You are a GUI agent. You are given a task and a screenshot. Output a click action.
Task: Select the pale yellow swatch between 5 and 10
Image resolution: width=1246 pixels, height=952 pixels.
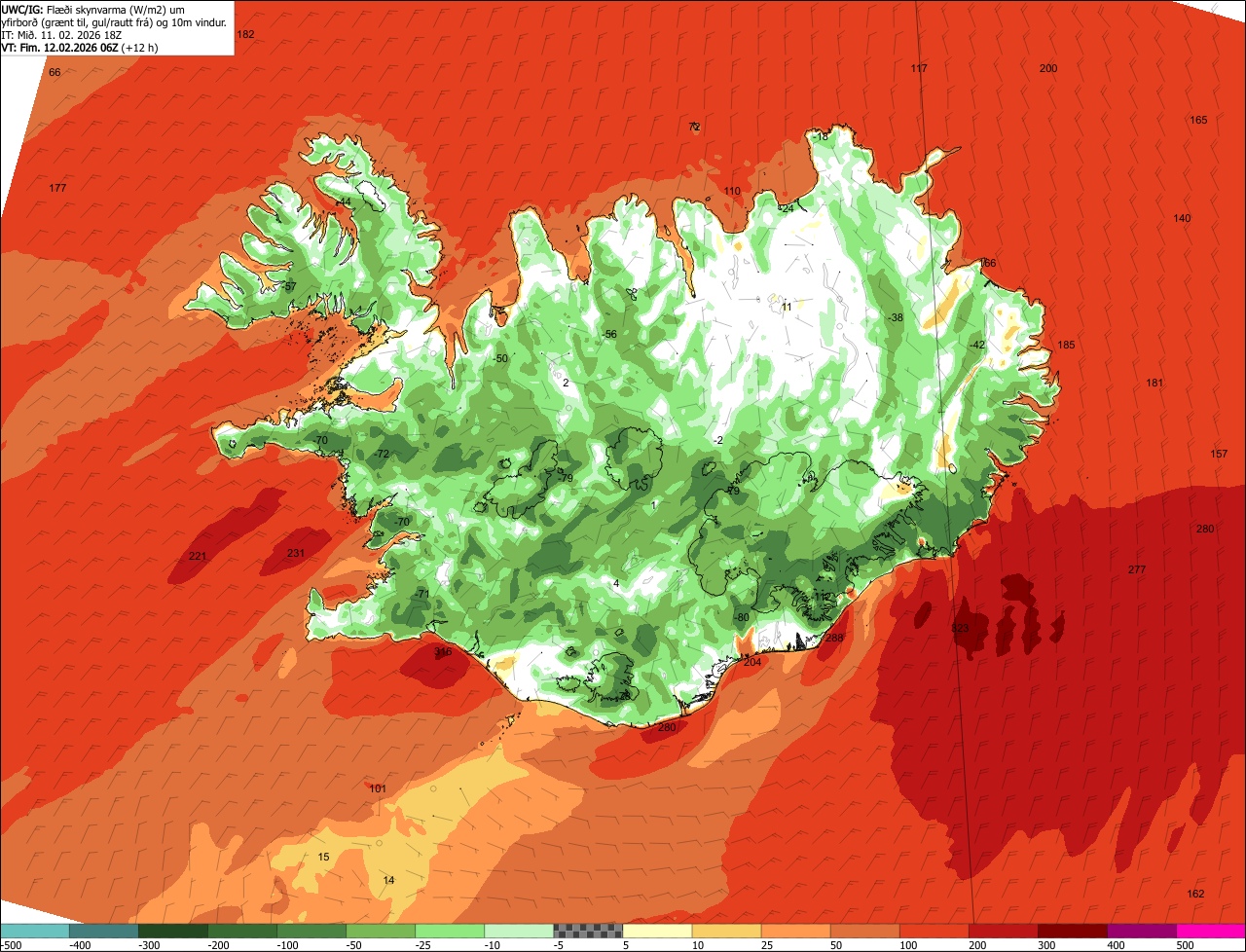[657, 931]
